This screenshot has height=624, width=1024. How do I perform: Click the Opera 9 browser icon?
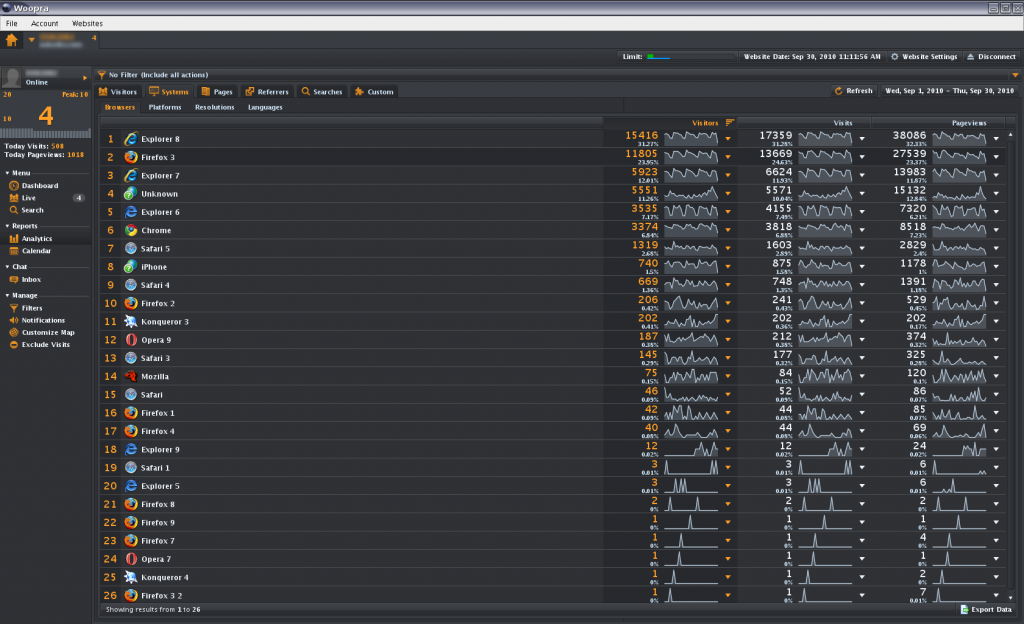click(131, 340)
